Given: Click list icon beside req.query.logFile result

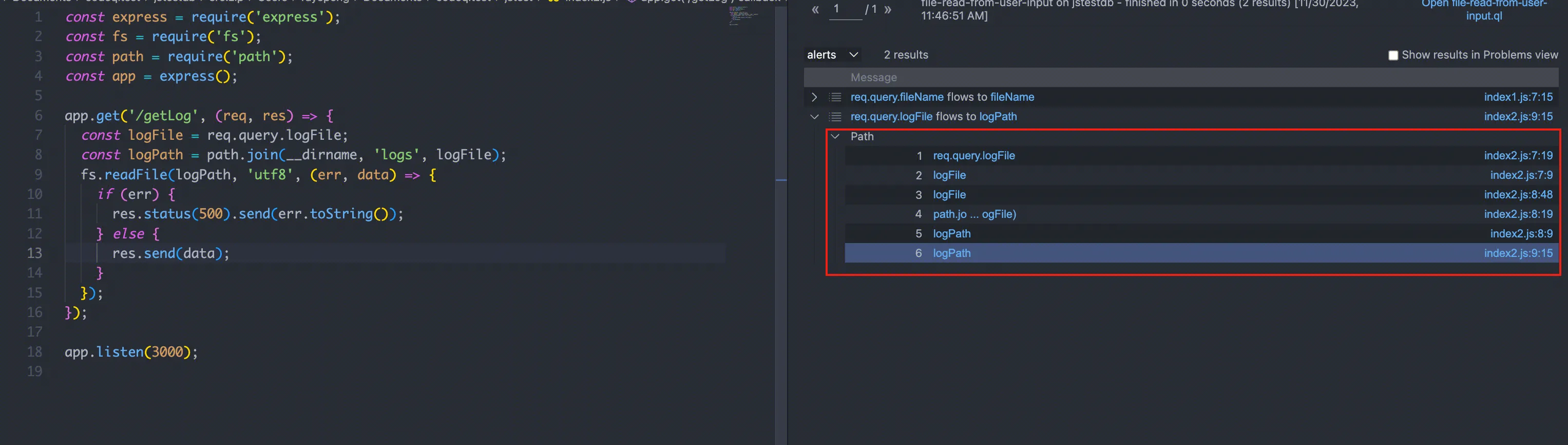Looking at the screenshot, I should pos(836,117).
